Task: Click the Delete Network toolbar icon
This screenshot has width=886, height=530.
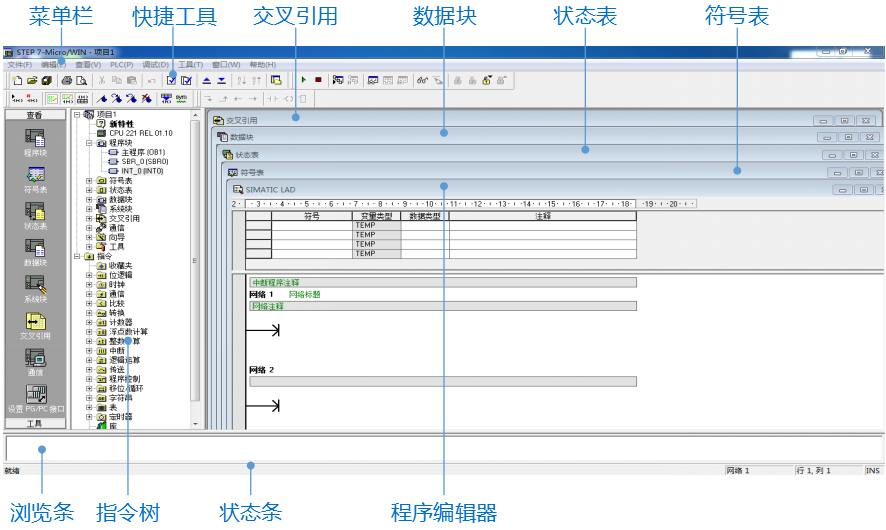Action: pos(32,99)
